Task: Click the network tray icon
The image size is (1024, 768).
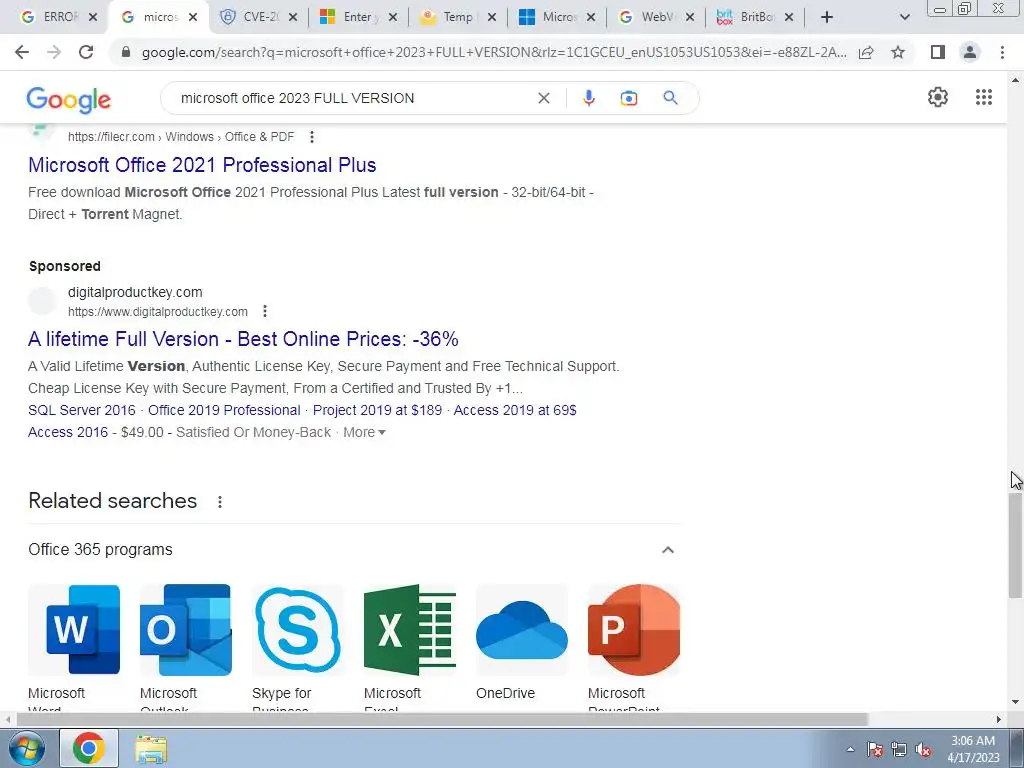Action: 899,750
